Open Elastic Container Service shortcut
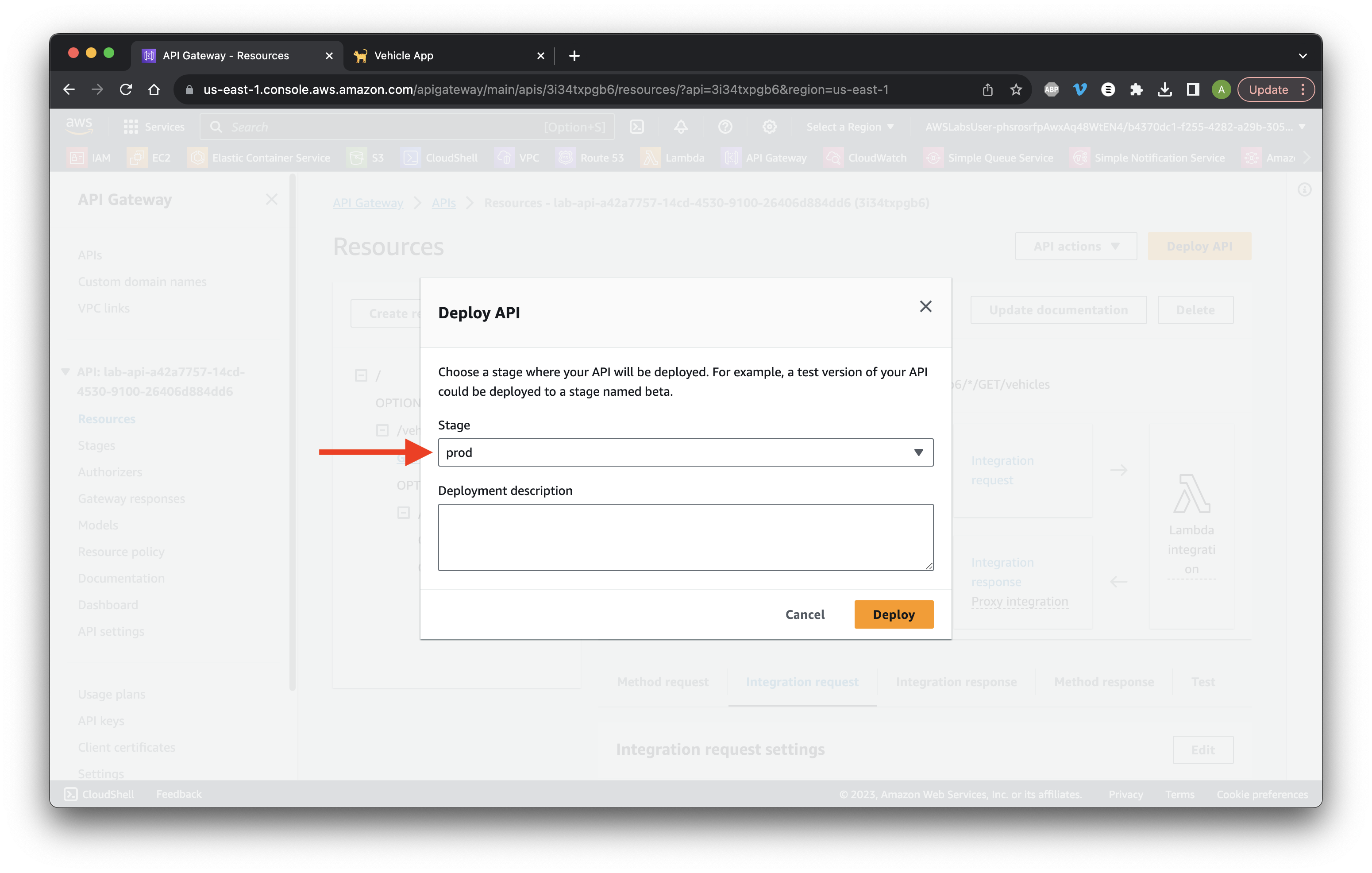 coord(258,157)
